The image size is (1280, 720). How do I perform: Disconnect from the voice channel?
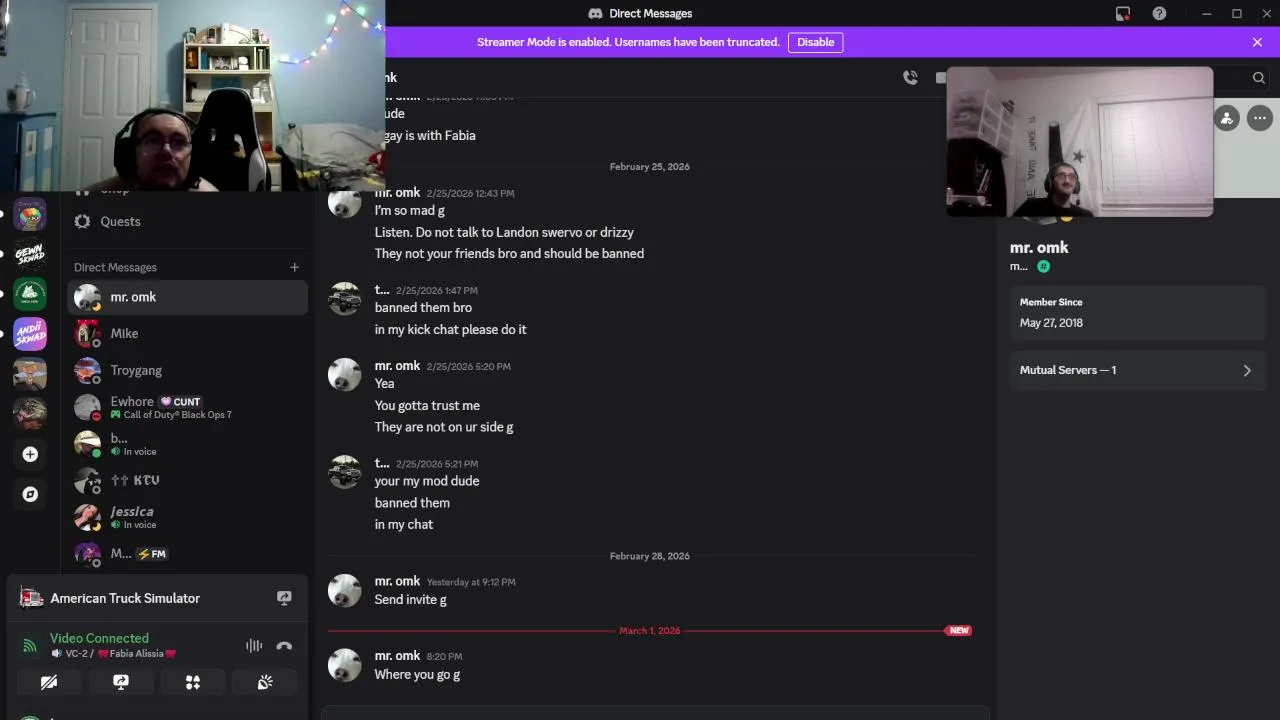[x=284, y=646]
